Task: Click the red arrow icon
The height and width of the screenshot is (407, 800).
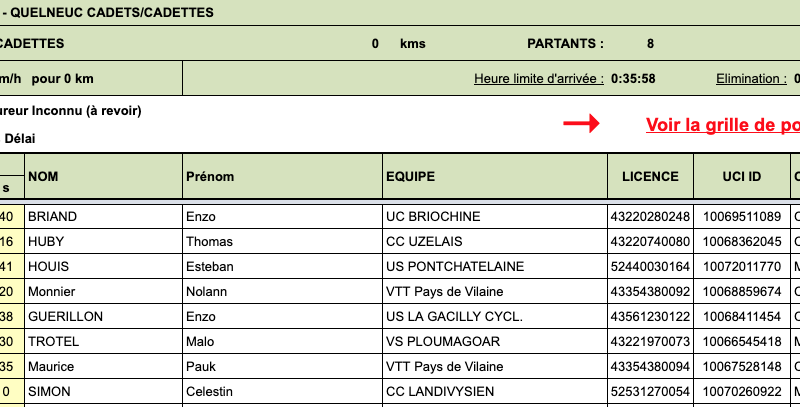Action: tap(580, 124)
